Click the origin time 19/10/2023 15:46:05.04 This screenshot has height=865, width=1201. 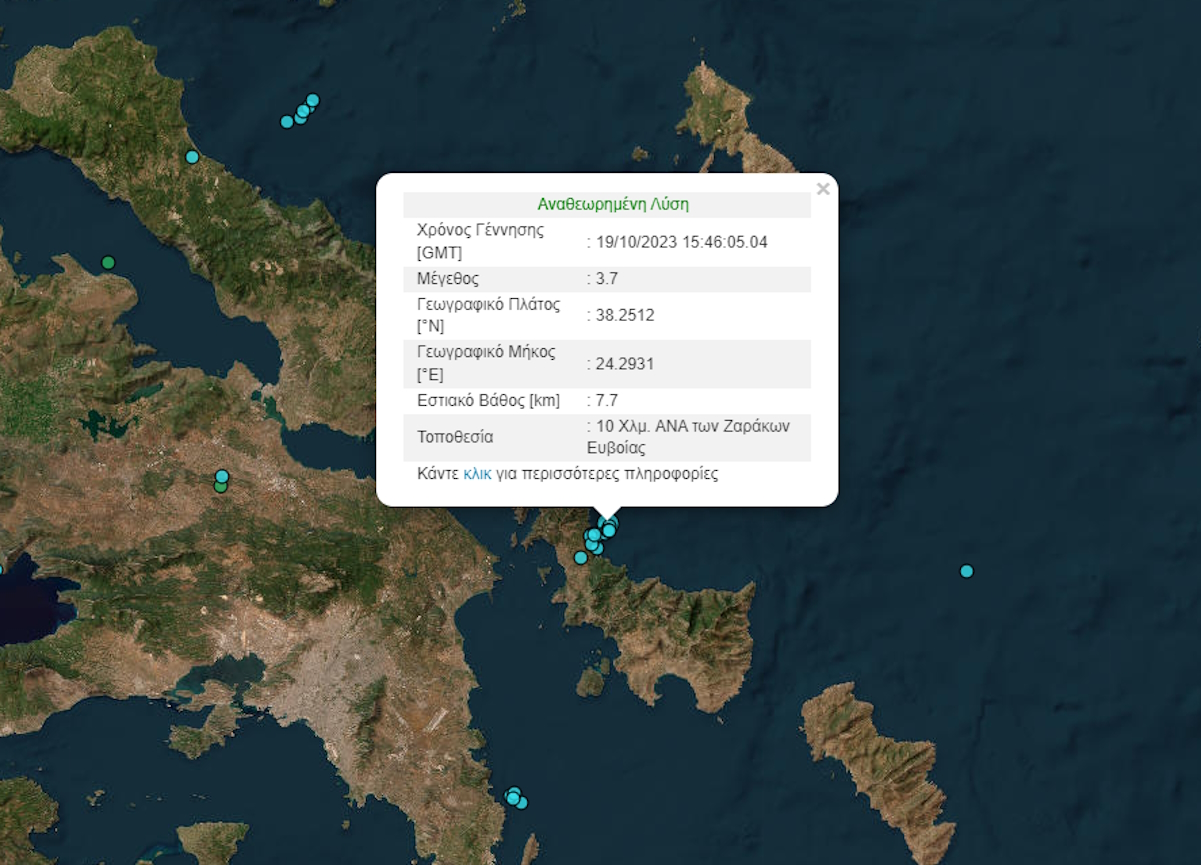pyautogui.click(x=681, y=241)
